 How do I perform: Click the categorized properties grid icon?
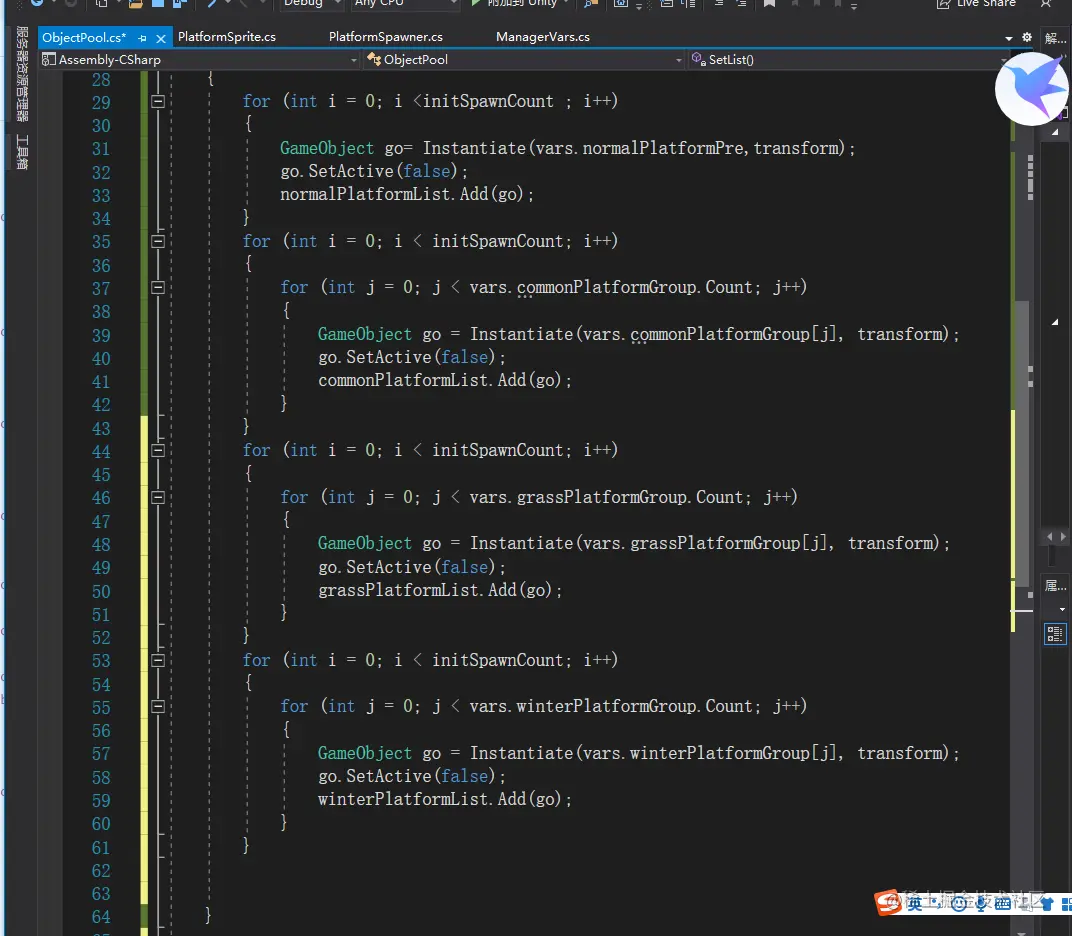[x=1055, y=633]
